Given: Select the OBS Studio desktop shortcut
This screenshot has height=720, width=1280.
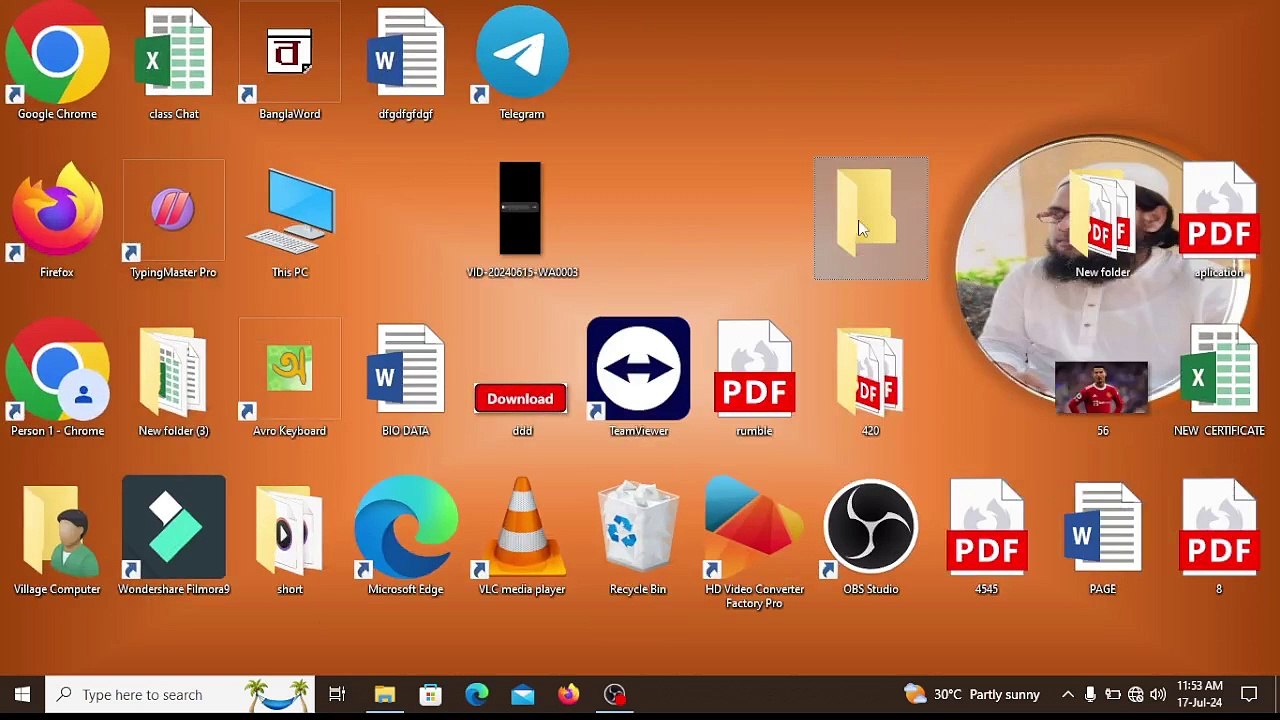Looking at the screenshot, I should coord(871,537).
